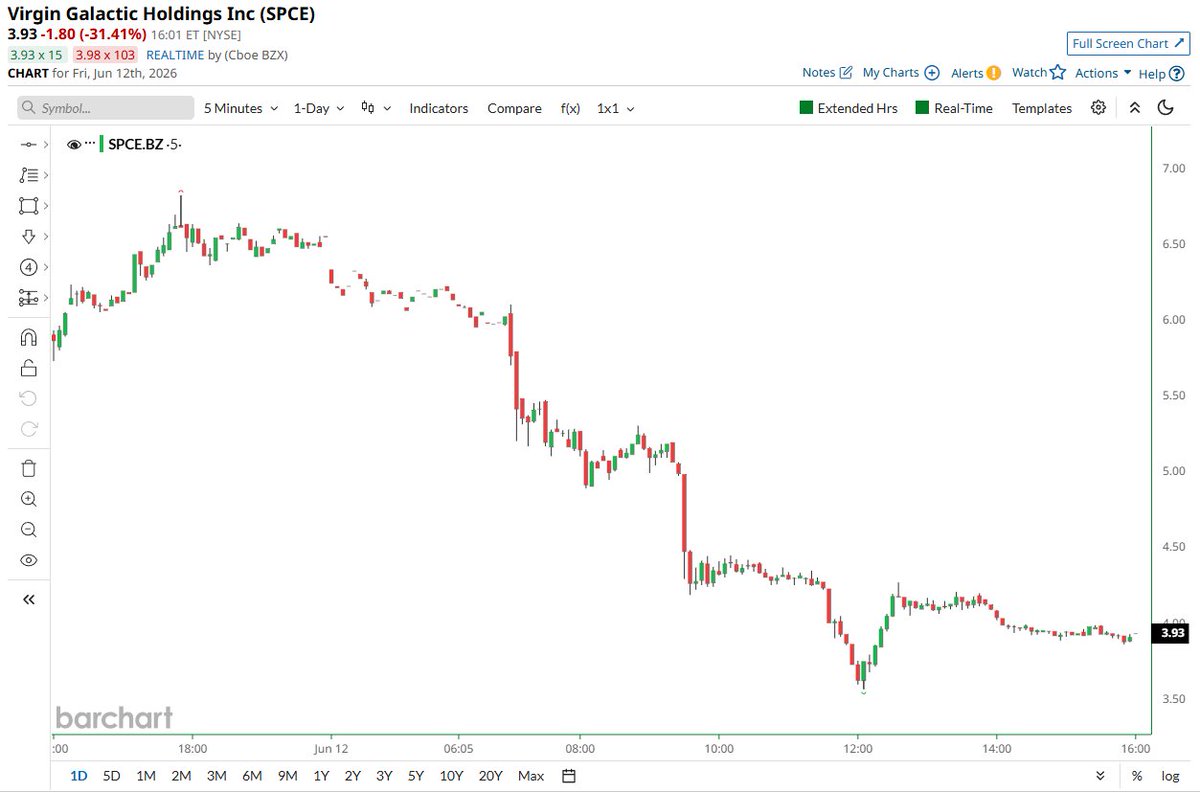Open the bottom-right scale options arrow

click(x=1100, y=776)
